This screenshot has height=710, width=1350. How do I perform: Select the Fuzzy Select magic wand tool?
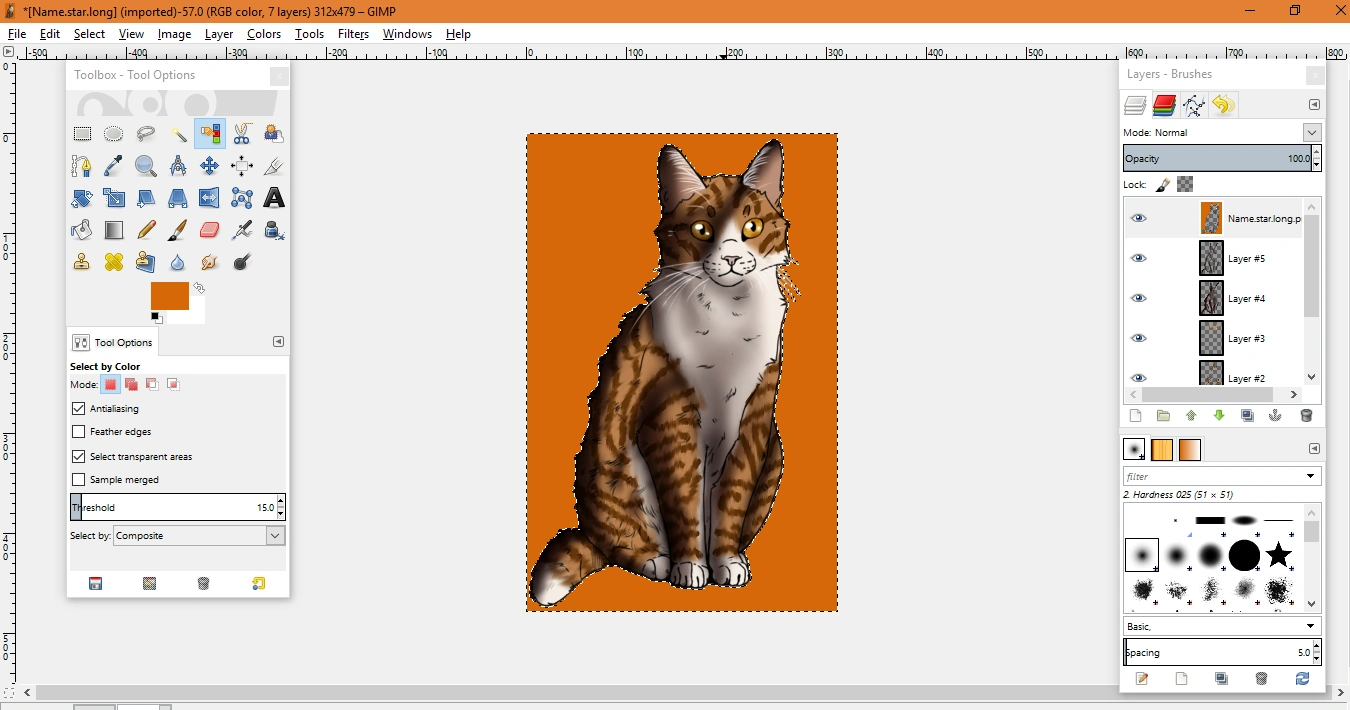point(178,134)
